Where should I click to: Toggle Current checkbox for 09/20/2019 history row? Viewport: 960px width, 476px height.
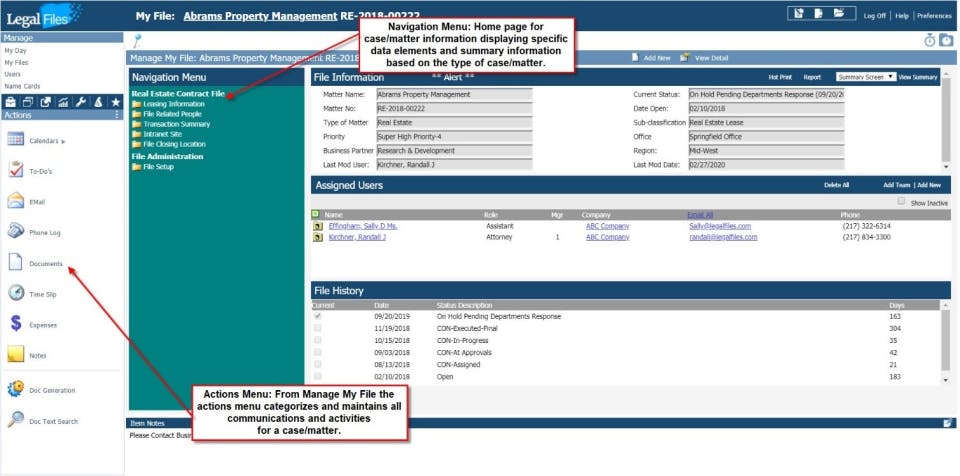(318, 317)
